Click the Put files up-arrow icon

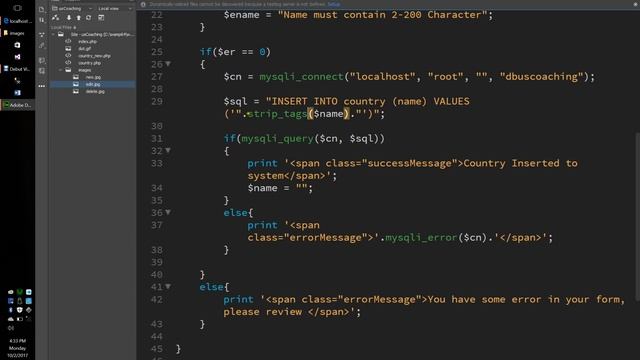point(78,18)
